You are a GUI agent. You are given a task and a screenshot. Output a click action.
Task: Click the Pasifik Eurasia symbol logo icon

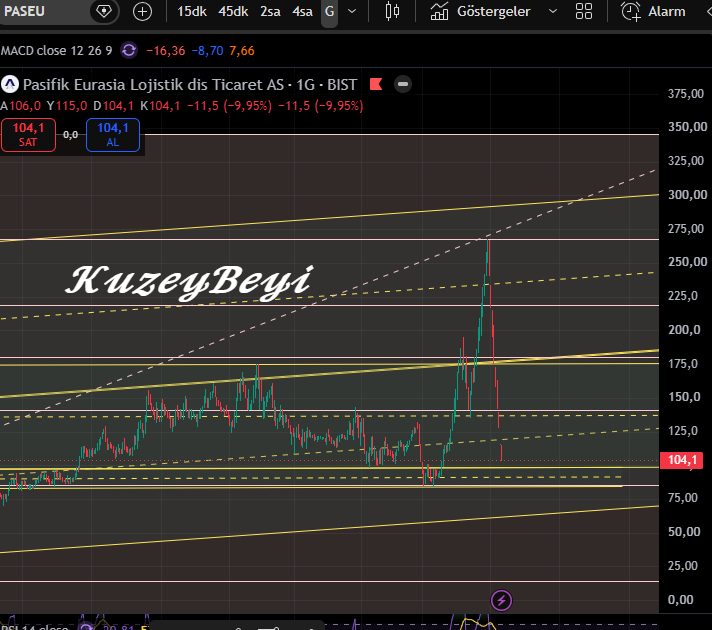[10, 84]
